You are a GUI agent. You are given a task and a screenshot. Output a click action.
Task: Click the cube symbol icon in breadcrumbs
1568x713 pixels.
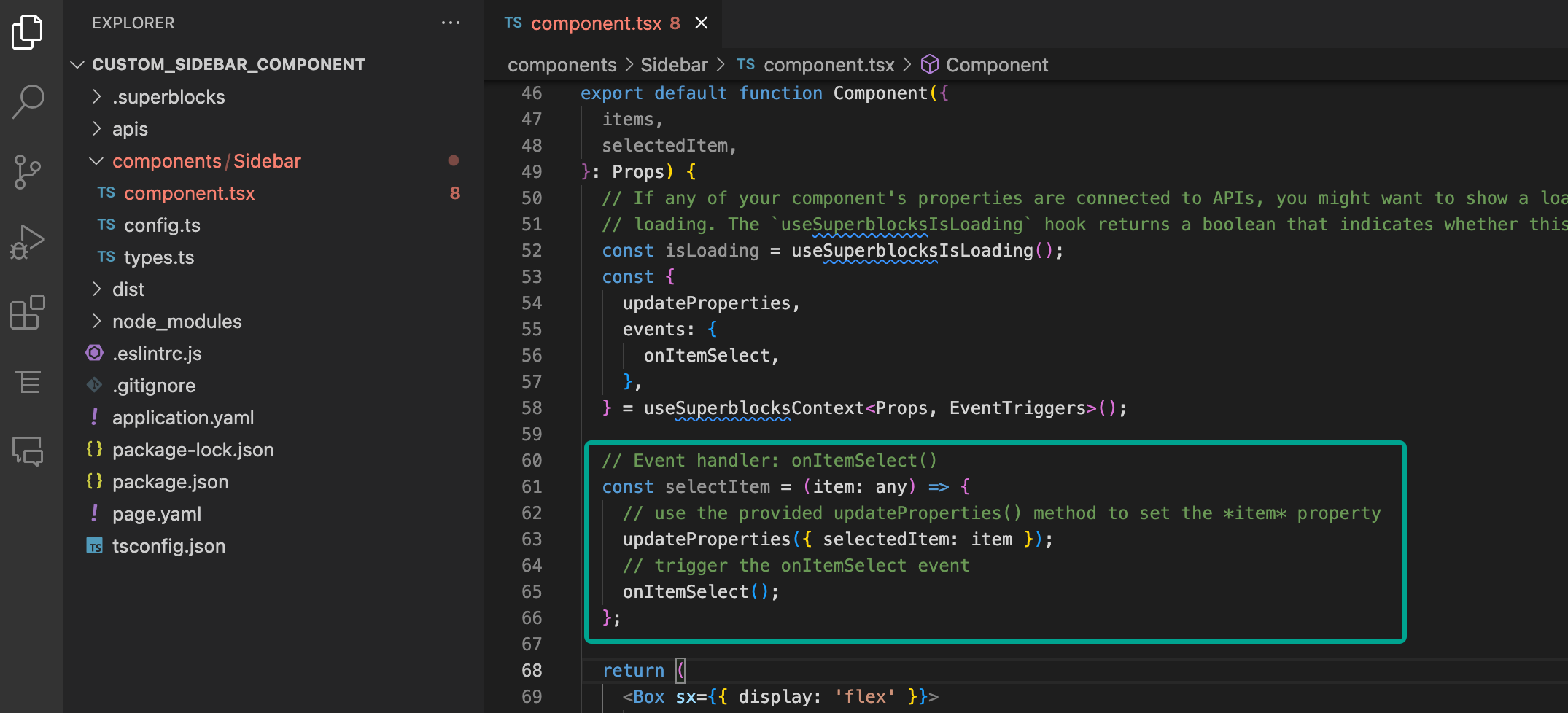[x=930, y=64]
